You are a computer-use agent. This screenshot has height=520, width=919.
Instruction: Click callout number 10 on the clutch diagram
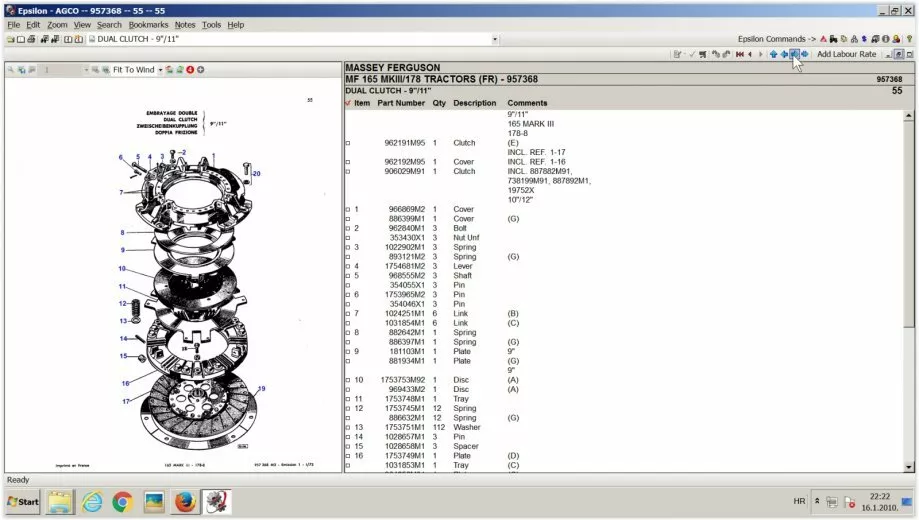[x=122, y=269]
